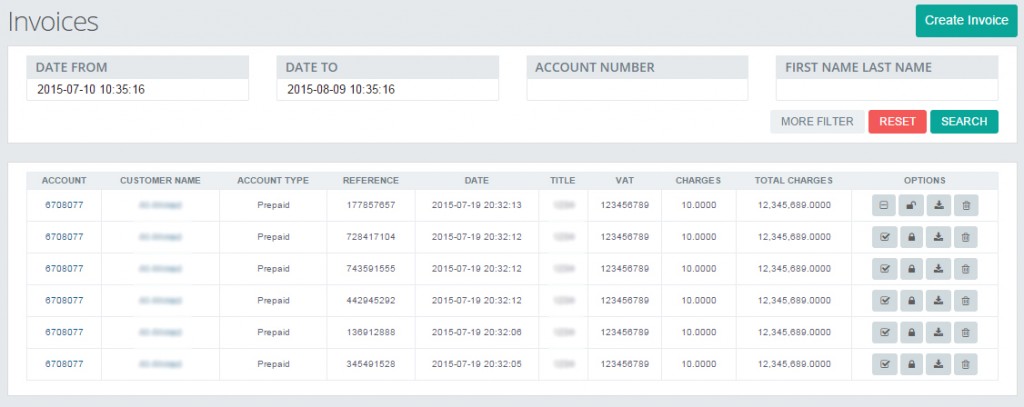Screen dimensions: 1024x407
Task: Toggle the checkmark option for reference 345491528
Action: click(884, 364)
